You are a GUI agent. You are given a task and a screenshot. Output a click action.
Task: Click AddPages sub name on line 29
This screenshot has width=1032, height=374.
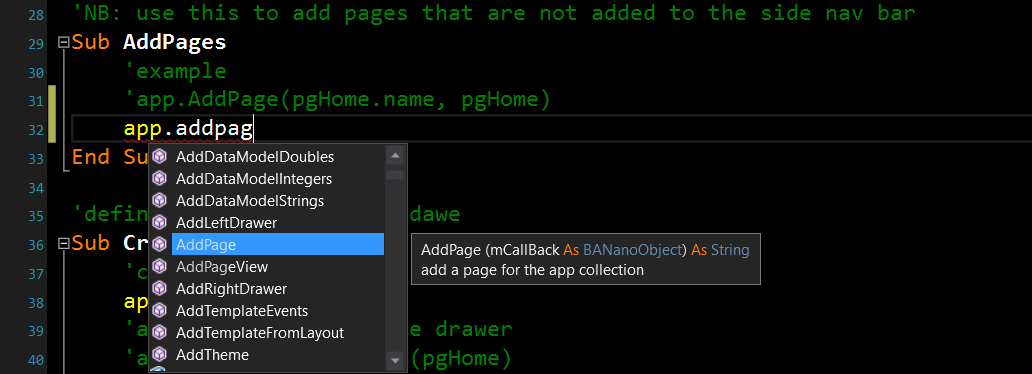tap(175, 43)
